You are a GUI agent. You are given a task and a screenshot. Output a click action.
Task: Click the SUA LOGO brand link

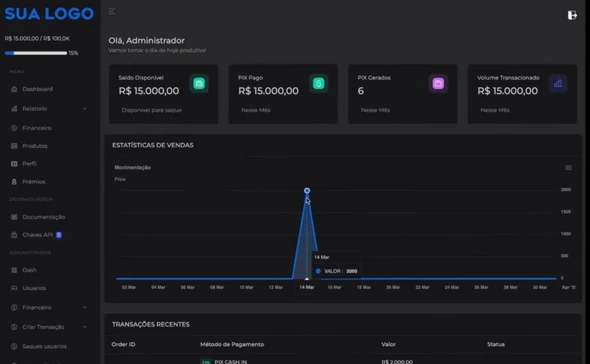49,14
